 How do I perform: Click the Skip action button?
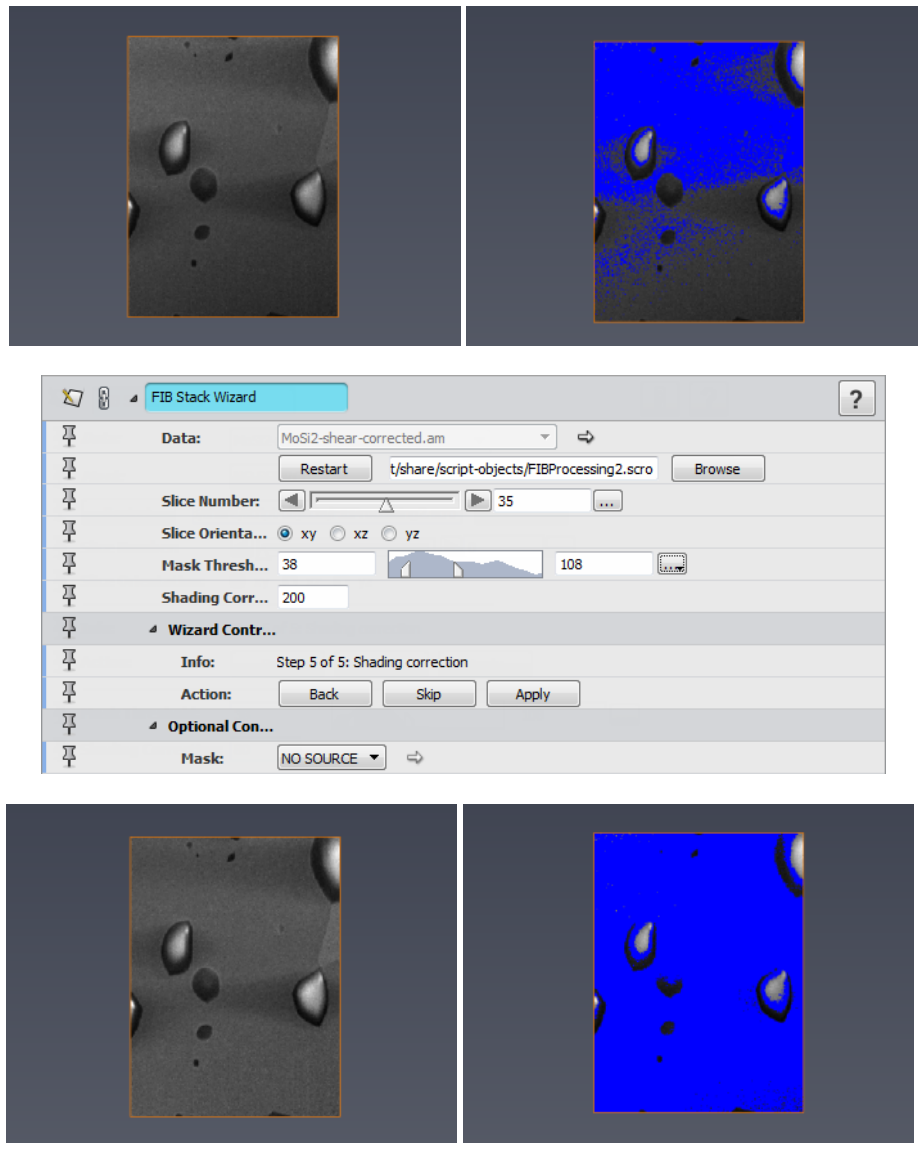[429, 694]
